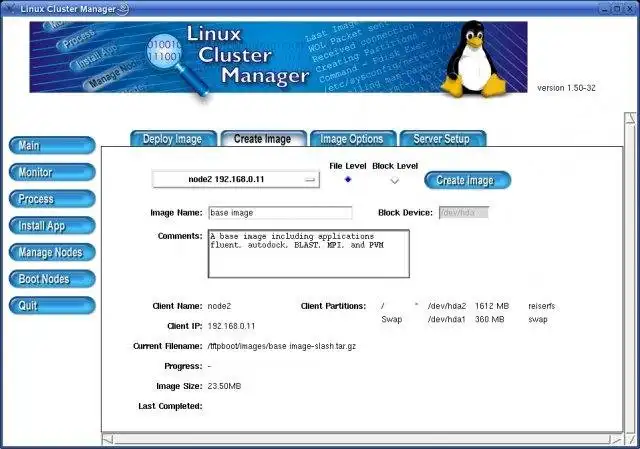This screenshot has width=640, height=449.
Task: Click the Client Name value node2
Action: 219,306
